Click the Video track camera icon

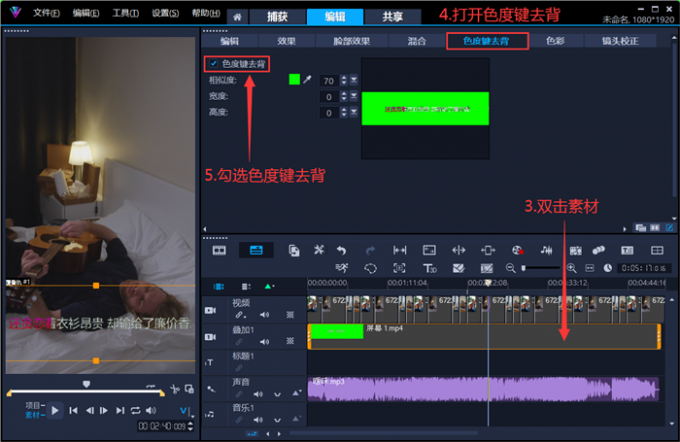tap(210, 310)
